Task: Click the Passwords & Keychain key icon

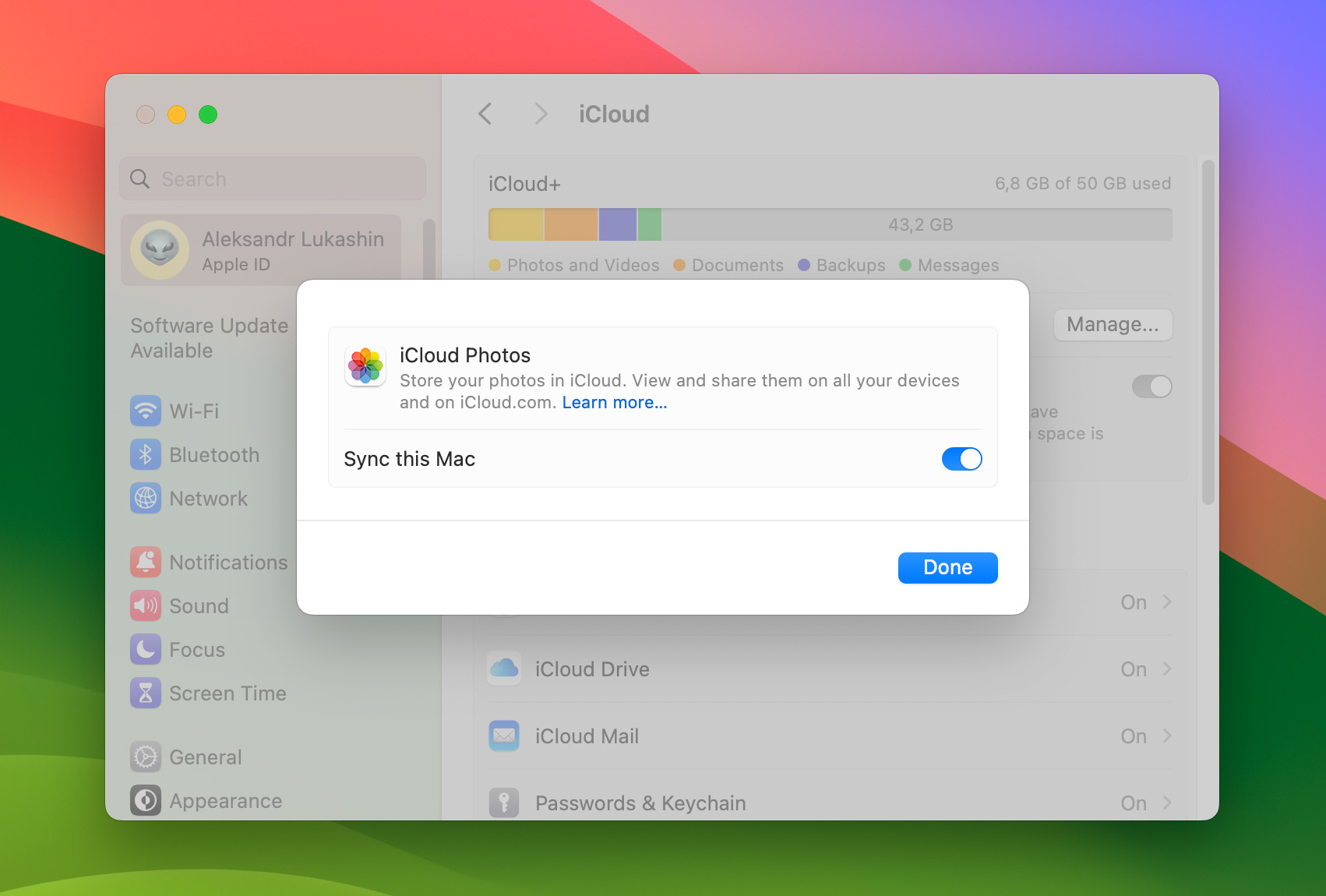Action: (x=504, y=803)
